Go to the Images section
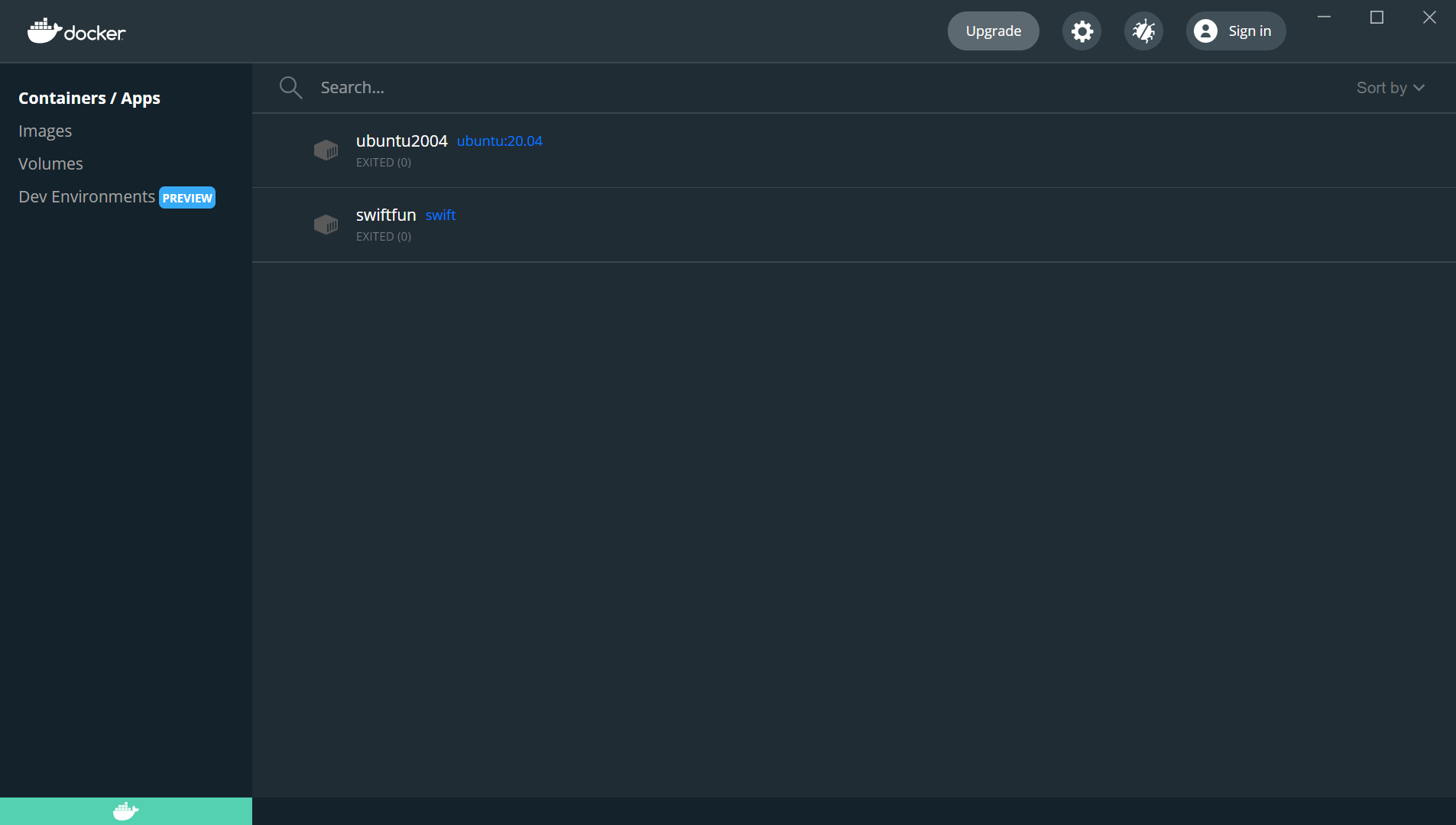1456x825 pixels. coord(45,131)
